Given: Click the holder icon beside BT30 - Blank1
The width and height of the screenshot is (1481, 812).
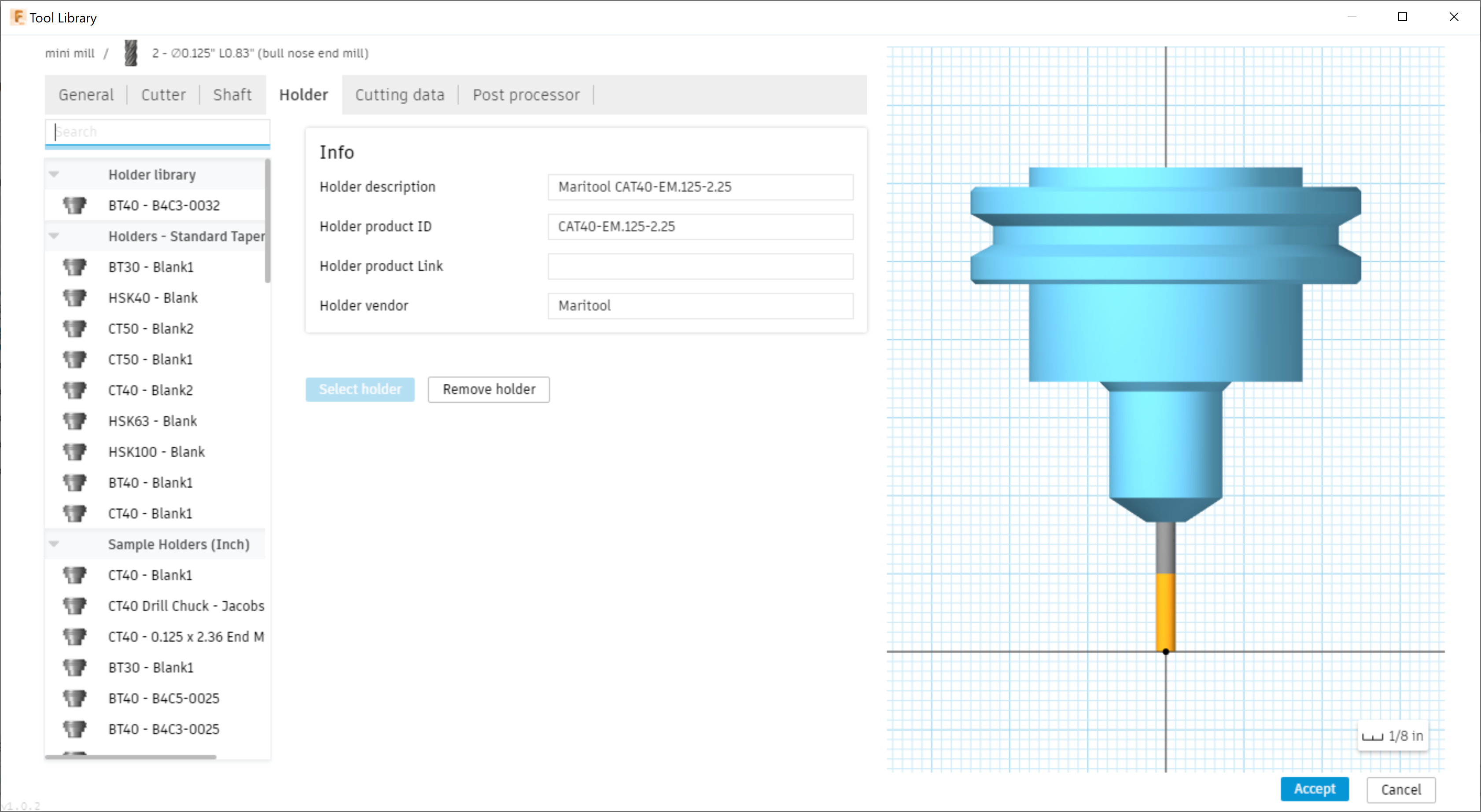Looking at the screenshot, I should [x=75, y=267].
